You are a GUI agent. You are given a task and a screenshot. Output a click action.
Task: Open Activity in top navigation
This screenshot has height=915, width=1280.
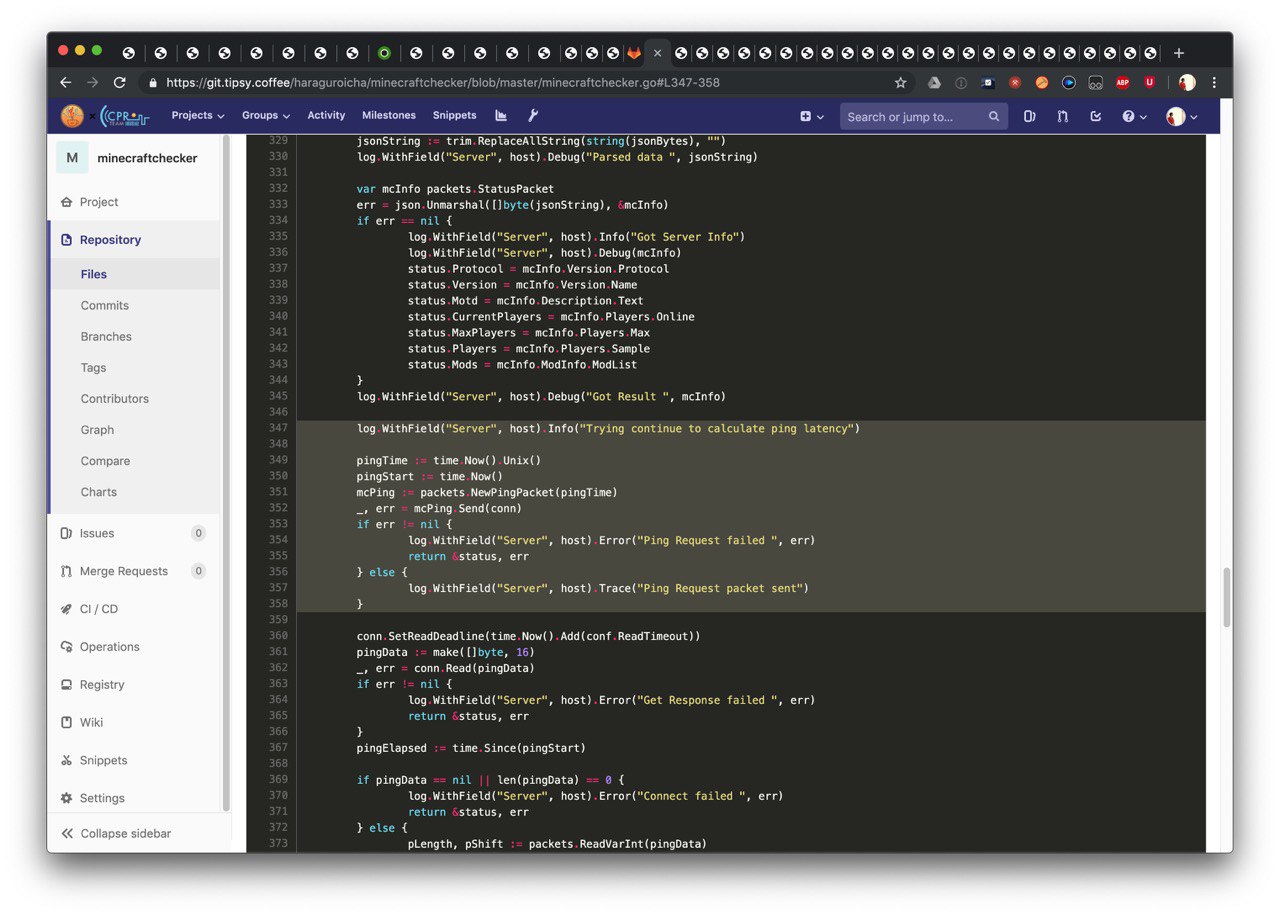click(326, 116)
